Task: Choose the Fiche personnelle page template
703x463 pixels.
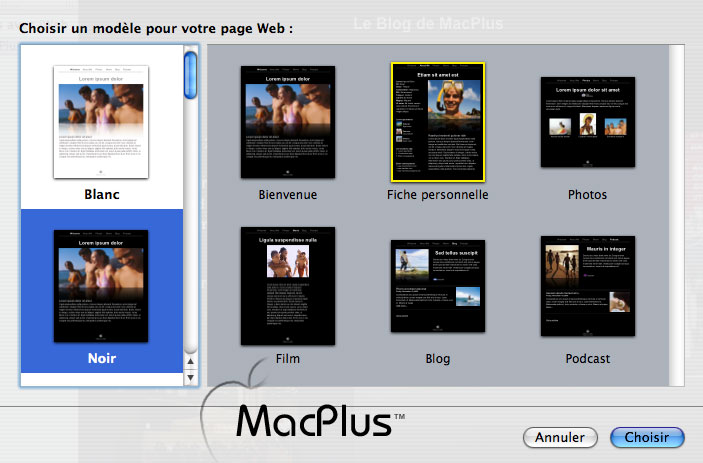Action: [x=438, y=122]
